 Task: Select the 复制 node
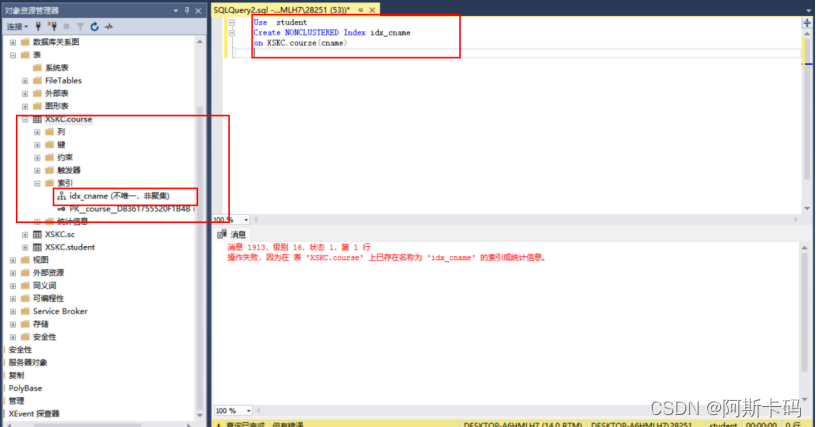16,376
